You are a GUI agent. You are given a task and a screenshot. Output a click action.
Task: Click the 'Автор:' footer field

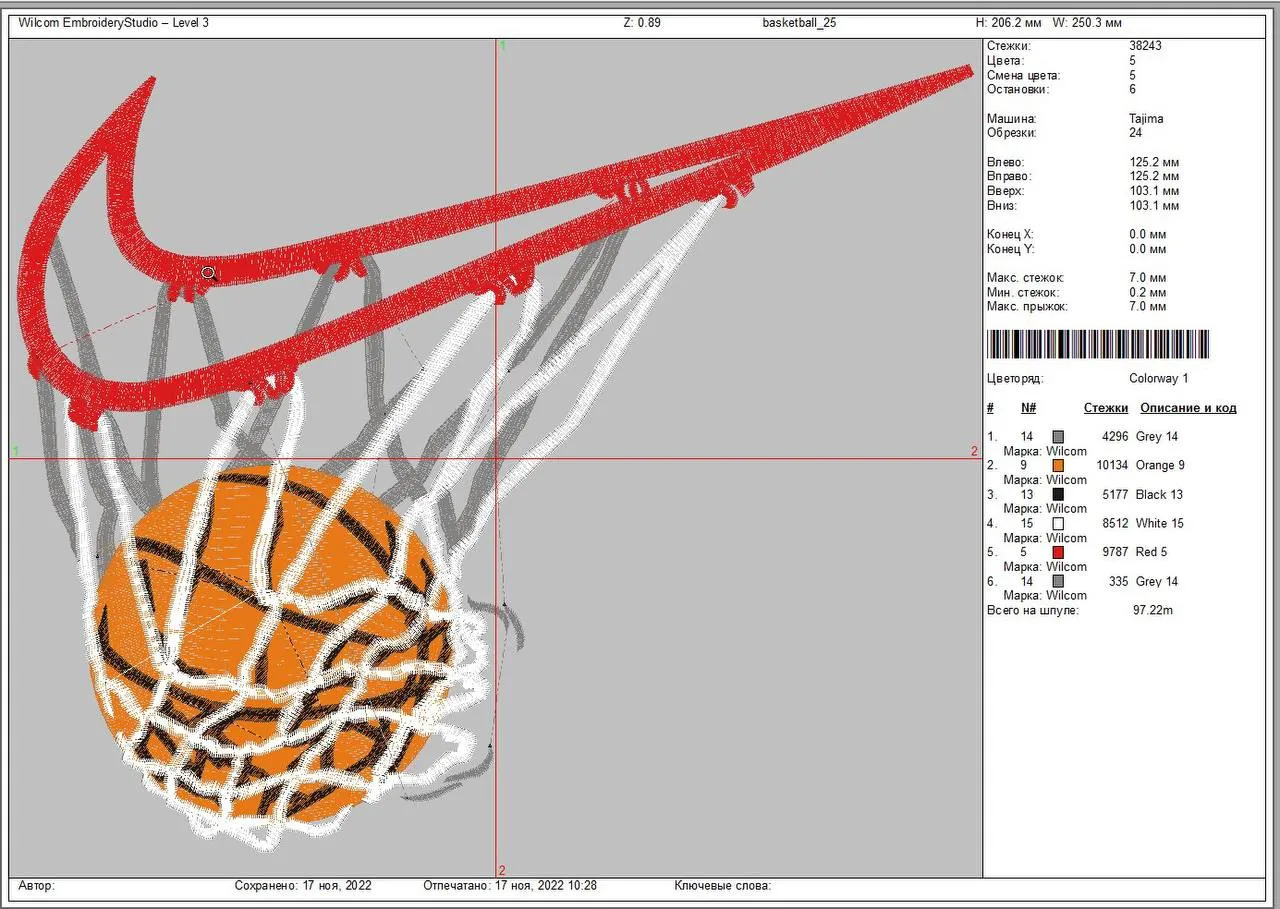[x=37, y=886]
